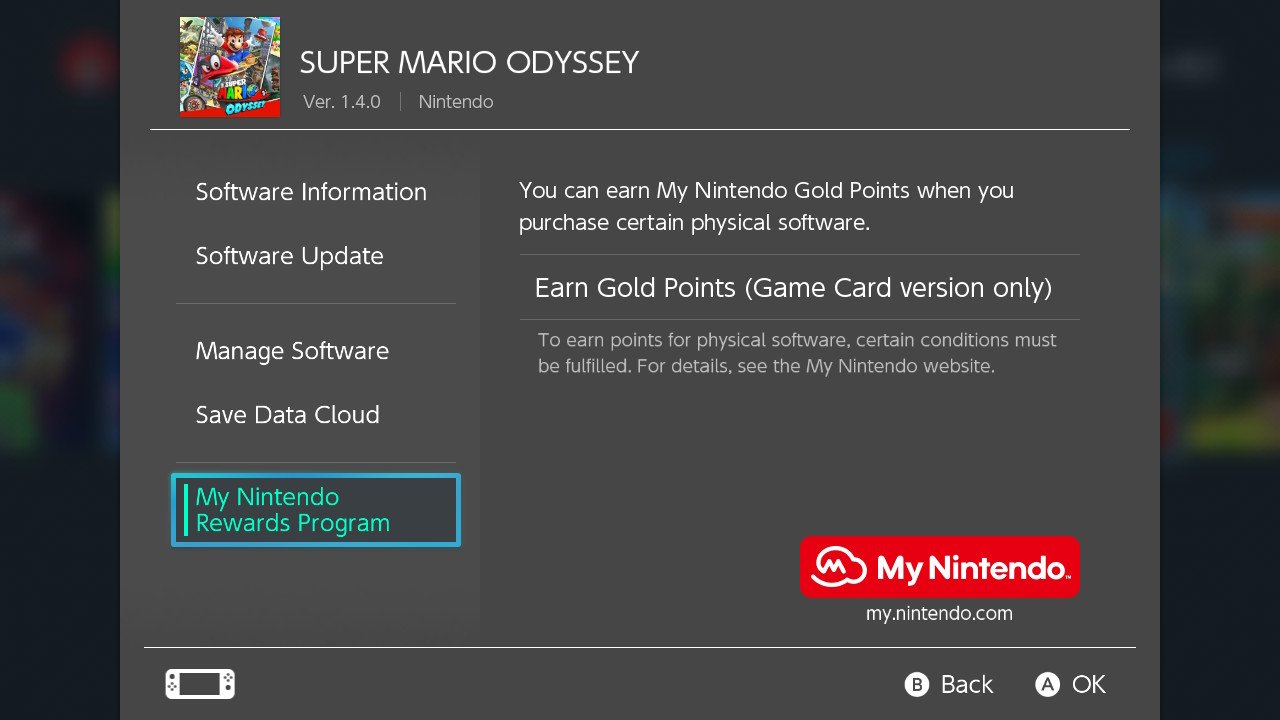
Task: Go Back using the bottom bar label
Action: (x=967, y=684)
